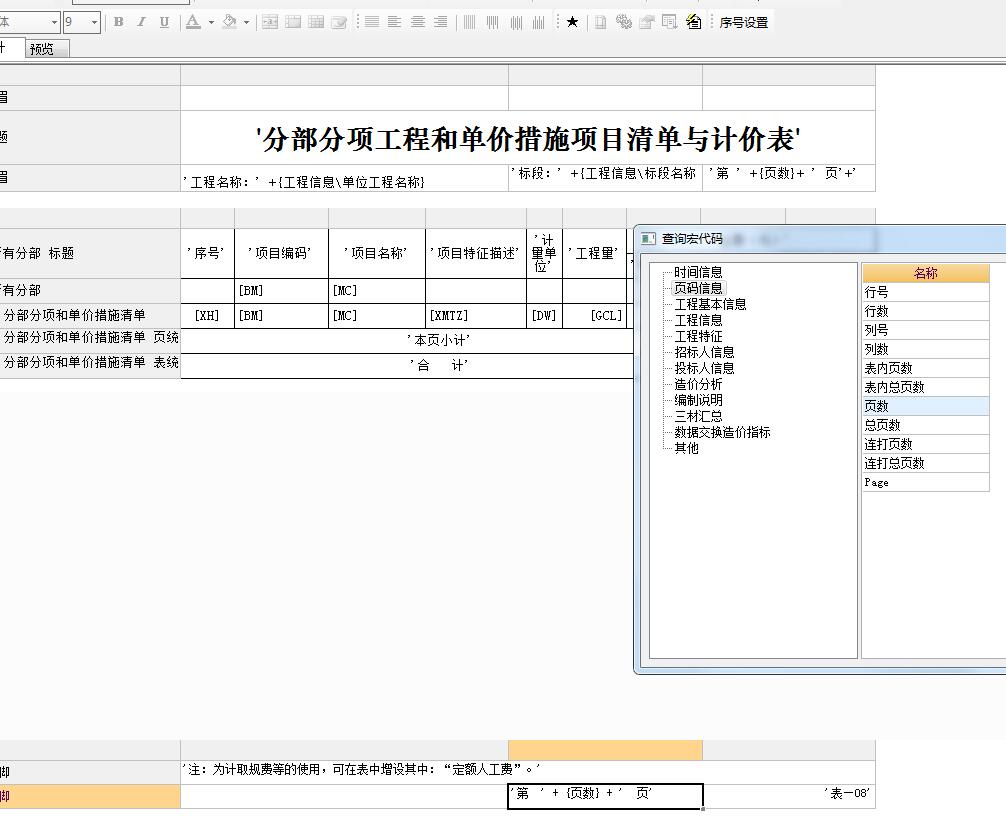This screenshot has height=825, width=1006.
Task: Select 造价分析 tree node
Action: click(698, 384)
